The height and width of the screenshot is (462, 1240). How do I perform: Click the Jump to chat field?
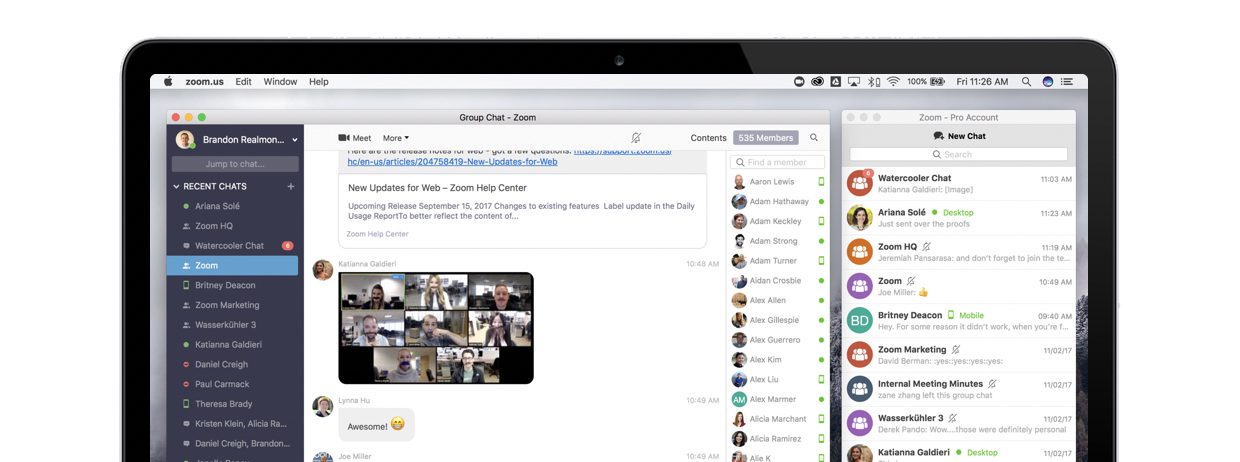[x=235, y=164]
